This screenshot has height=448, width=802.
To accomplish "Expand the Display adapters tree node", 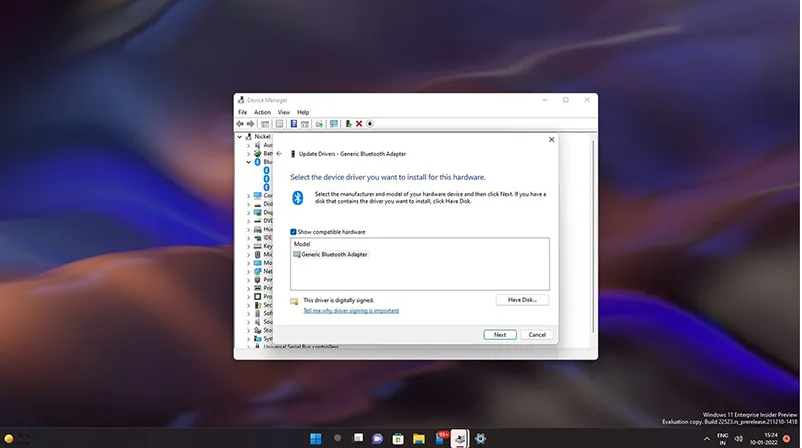I will tap(249, 212).
